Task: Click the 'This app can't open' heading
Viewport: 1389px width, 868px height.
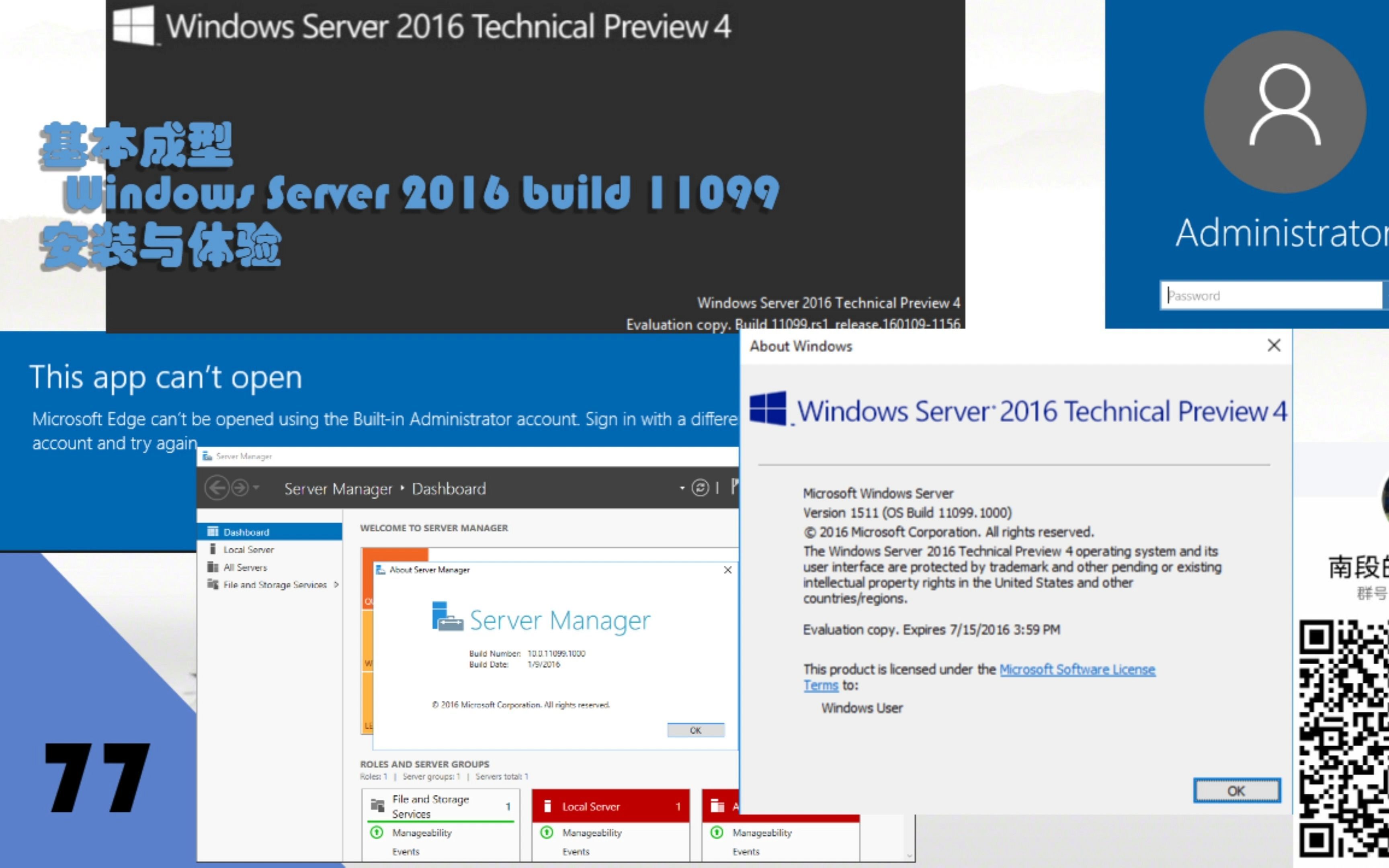Action: (x=166, y=377)
